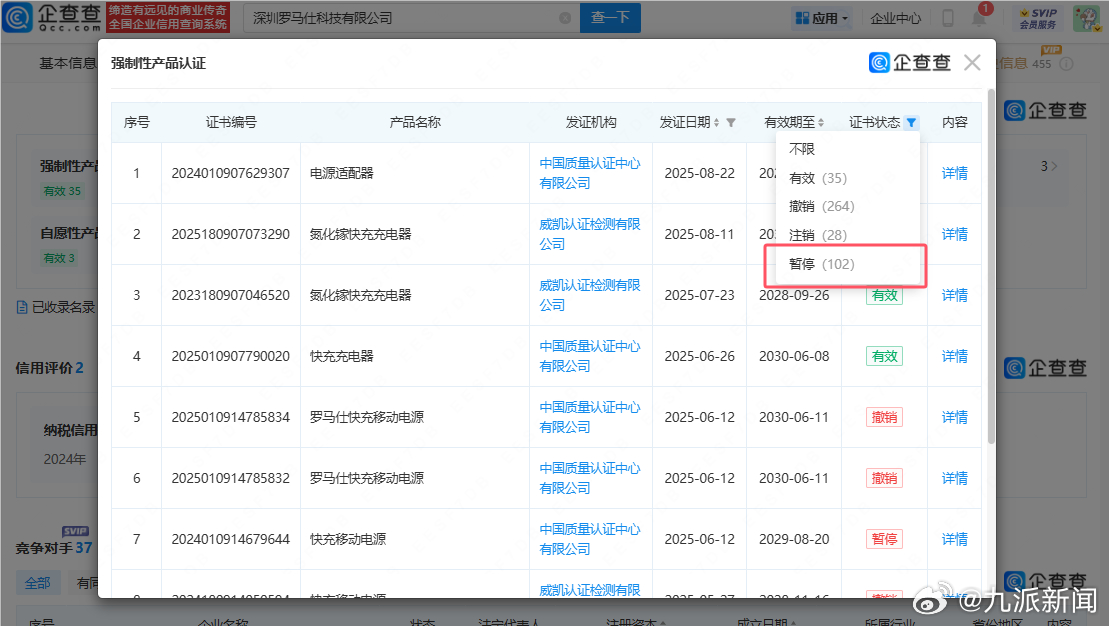The height and width of the screenshot is (626, 1109).
Task: Open 威凯认证检测有限公司 link in row 2
Action: [x=590, y=234]
